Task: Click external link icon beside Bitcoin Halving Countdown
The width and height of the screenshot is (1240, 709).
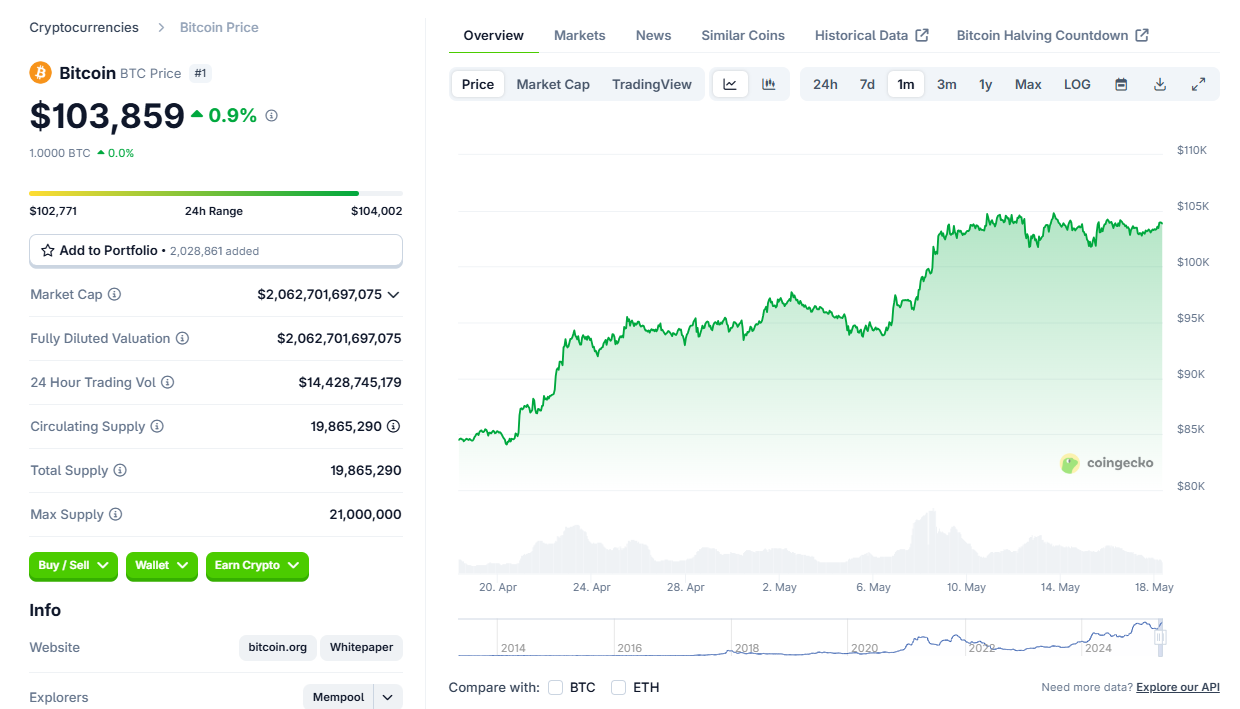Action: tap(1142, 36)
